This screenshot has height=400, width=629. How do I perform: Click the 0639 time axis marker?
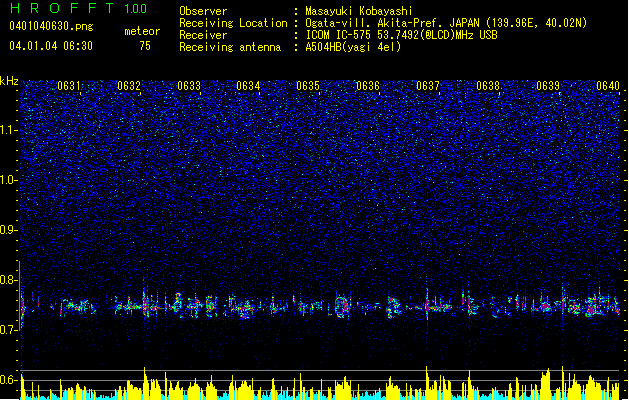click(x=548, y=86)
